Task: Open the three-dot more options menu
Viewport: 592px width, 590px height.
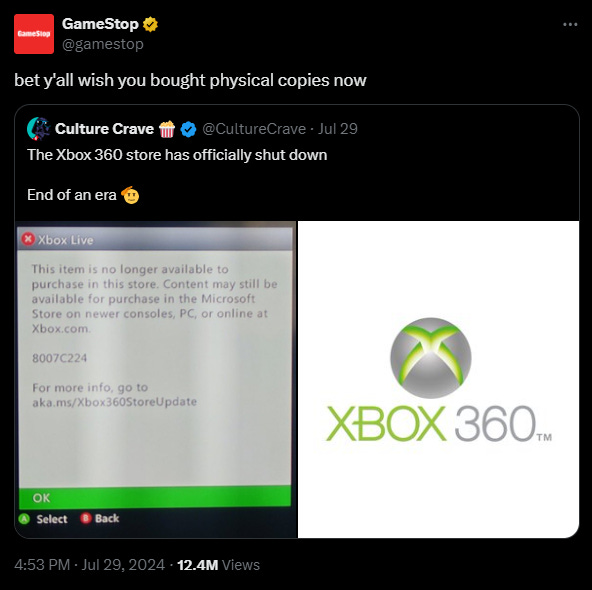Action: (570, 25)
